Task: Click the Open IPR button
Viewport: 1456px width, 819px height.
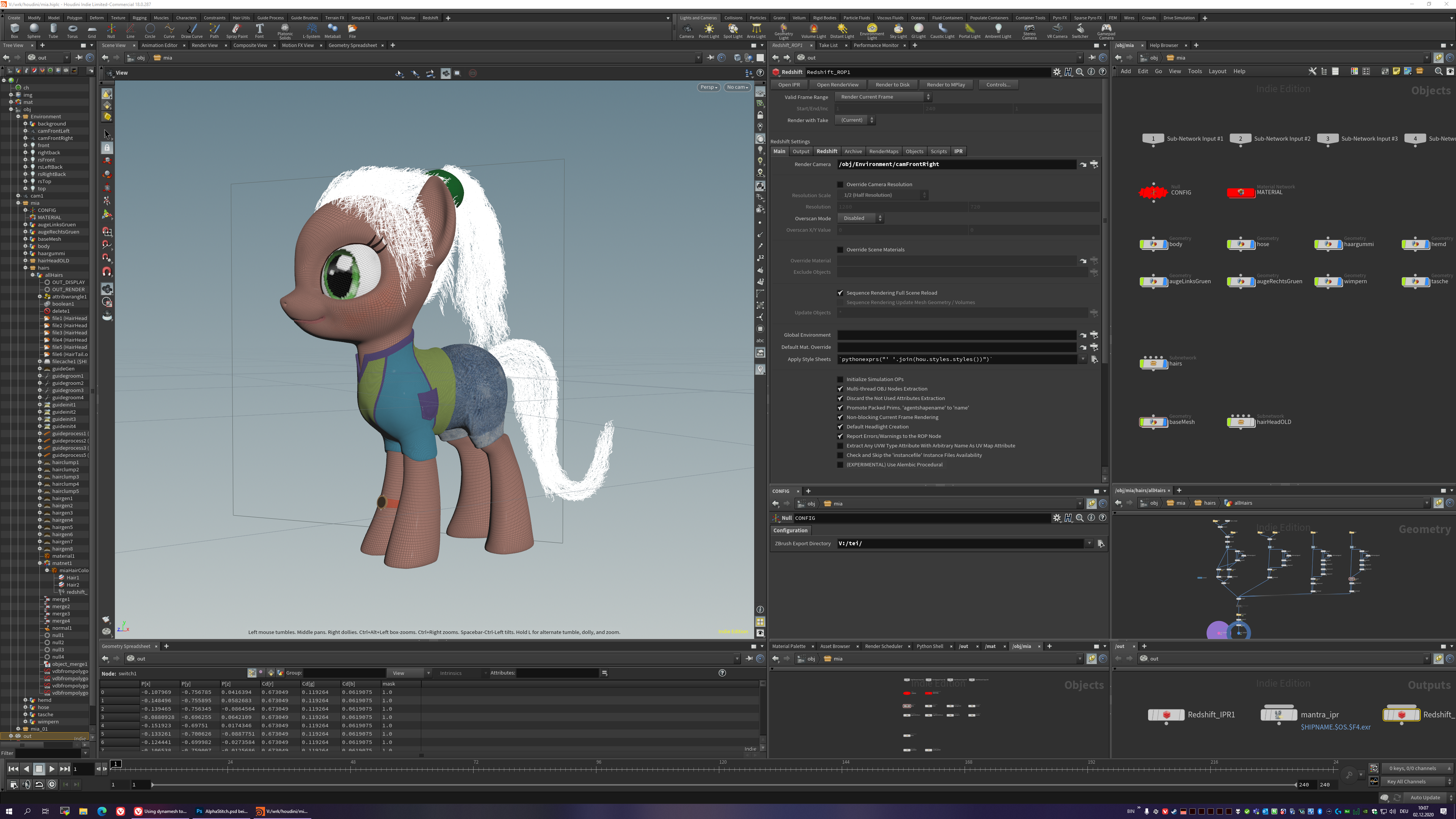Action: pyautogui.click(x=789, y=84)
